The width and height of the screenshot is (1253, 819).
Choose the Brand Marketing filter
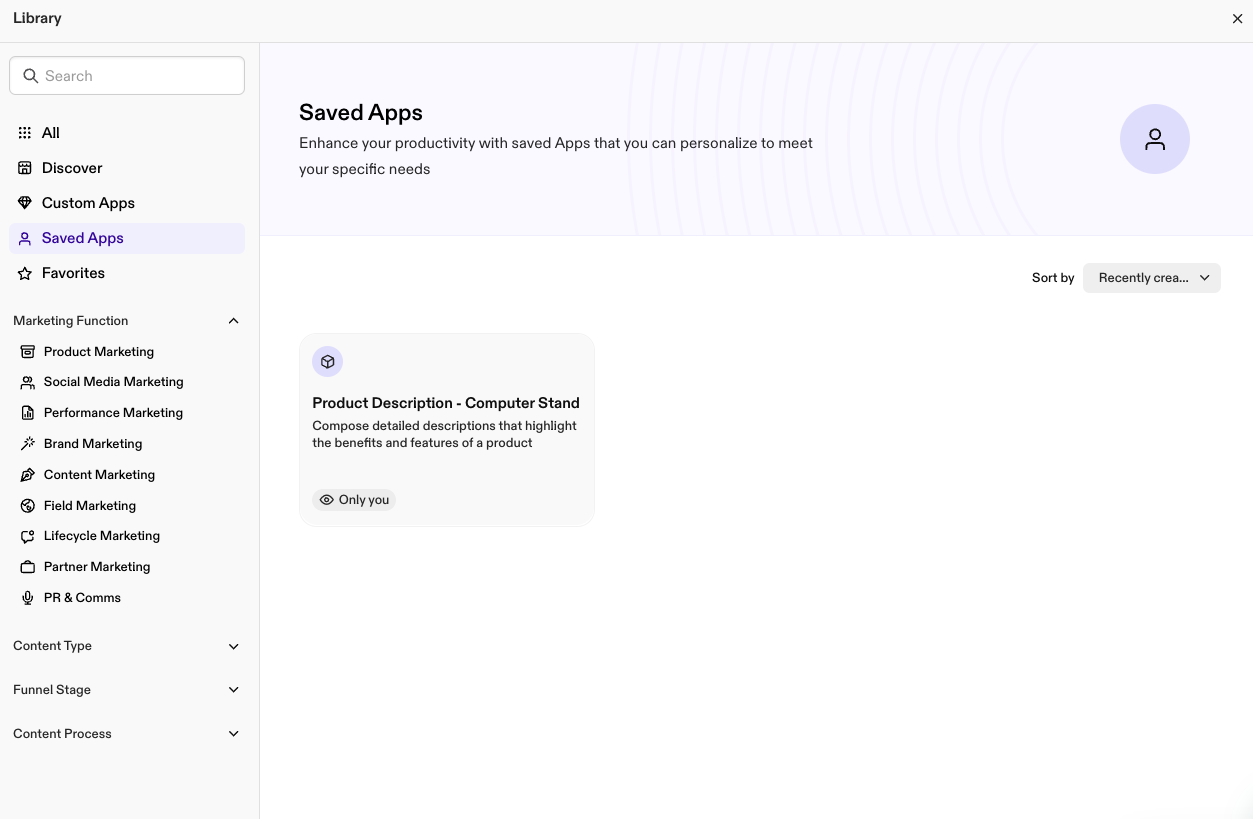coord(93,444)
